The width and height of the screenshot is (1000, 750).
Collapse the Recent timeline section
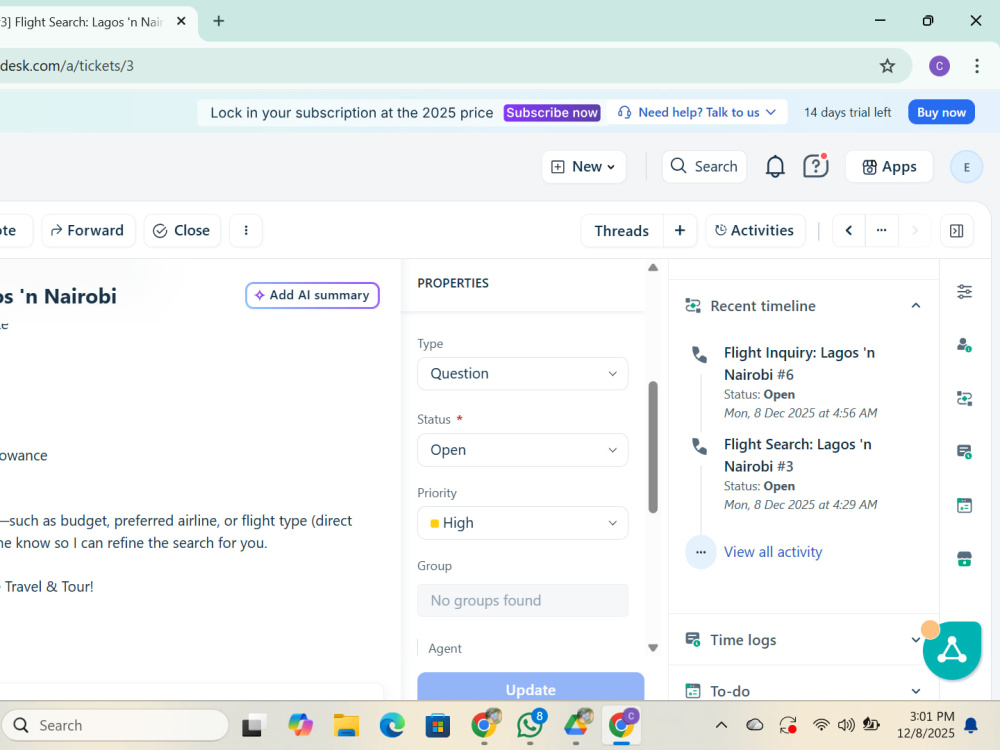pos(916,306)
